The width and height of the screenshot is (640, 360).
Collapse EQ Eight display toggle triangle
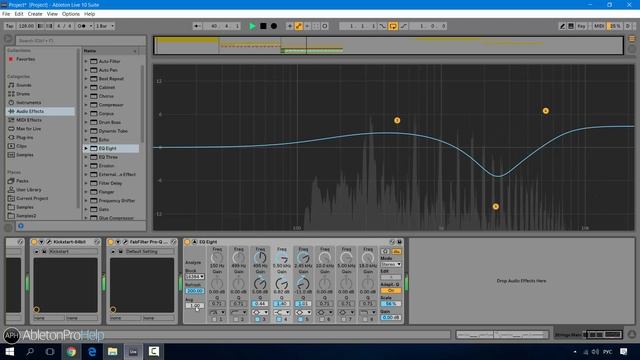(x=195, y=242)
